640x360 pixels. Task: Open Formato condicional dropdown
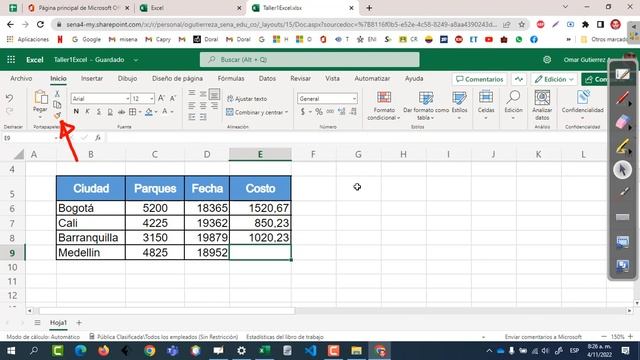pos(384,106)
